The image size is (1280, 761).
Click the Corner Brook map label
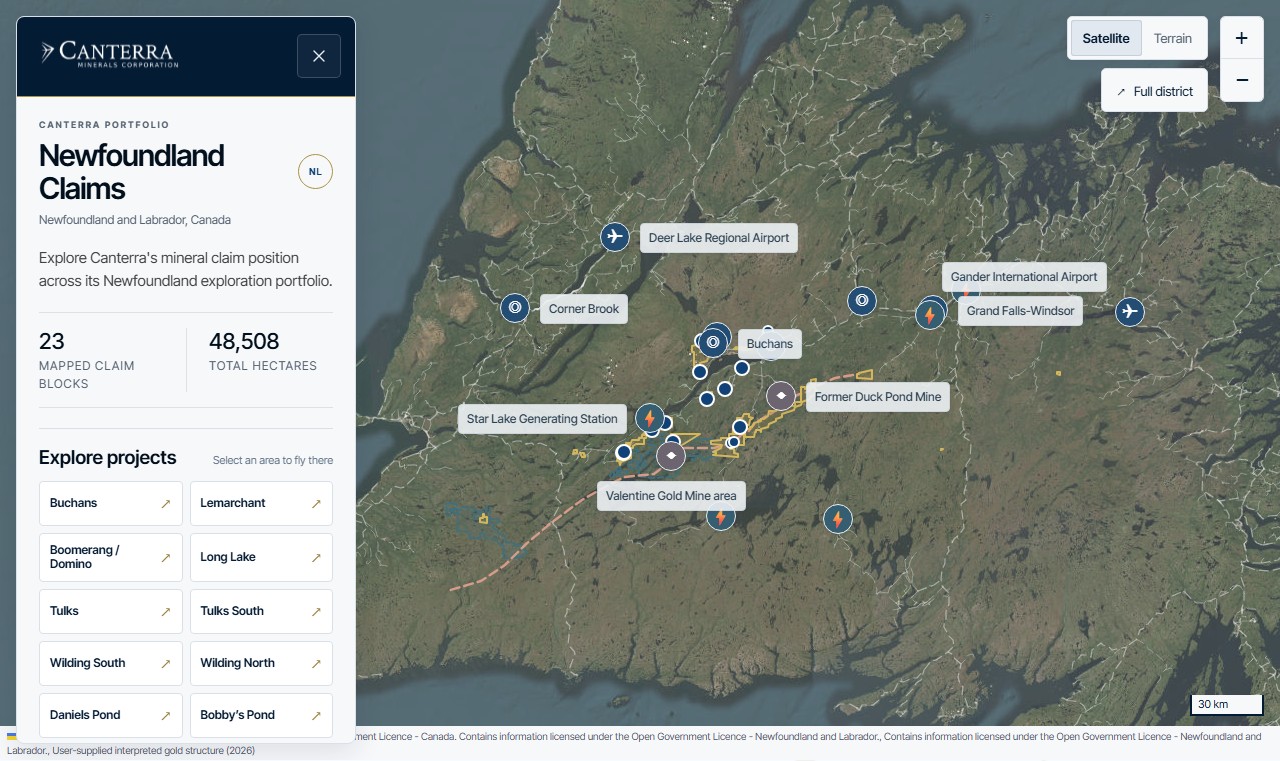pyautogui.click(x=584, y=309)
